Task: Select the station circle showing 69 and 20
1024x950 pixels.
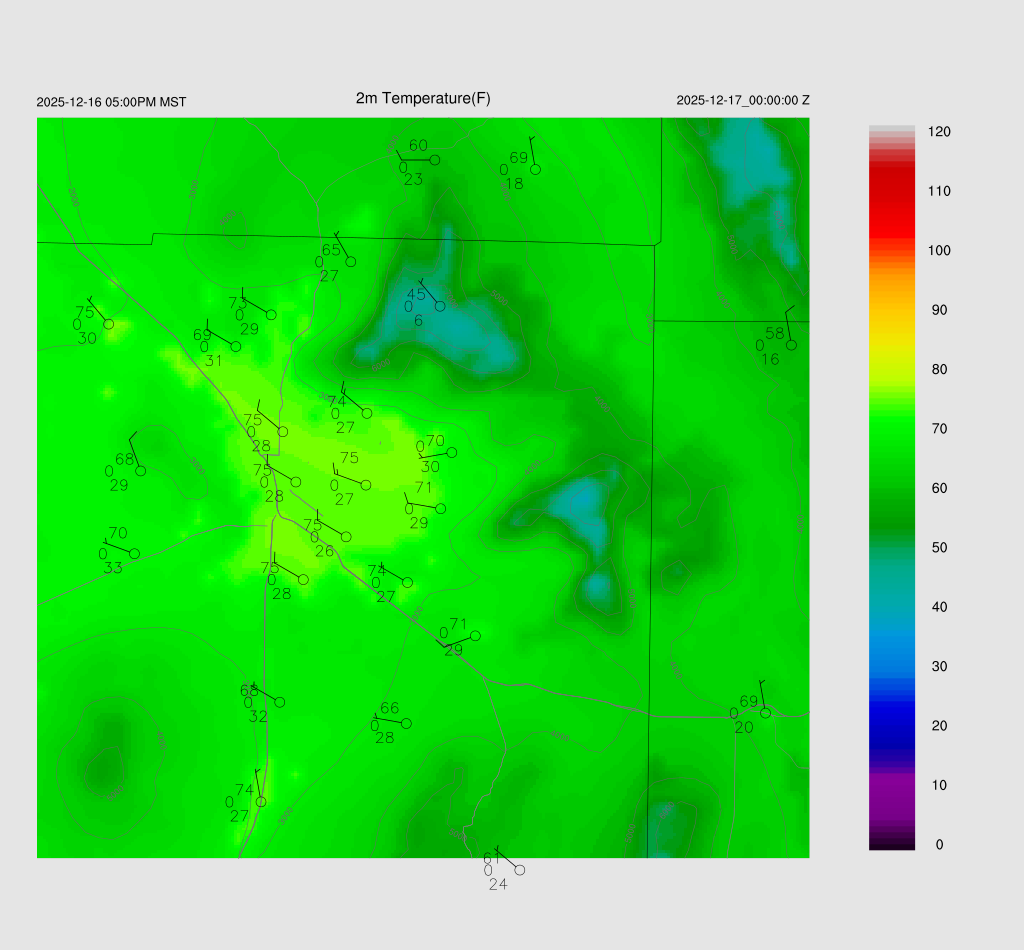Action: [765, 713]
